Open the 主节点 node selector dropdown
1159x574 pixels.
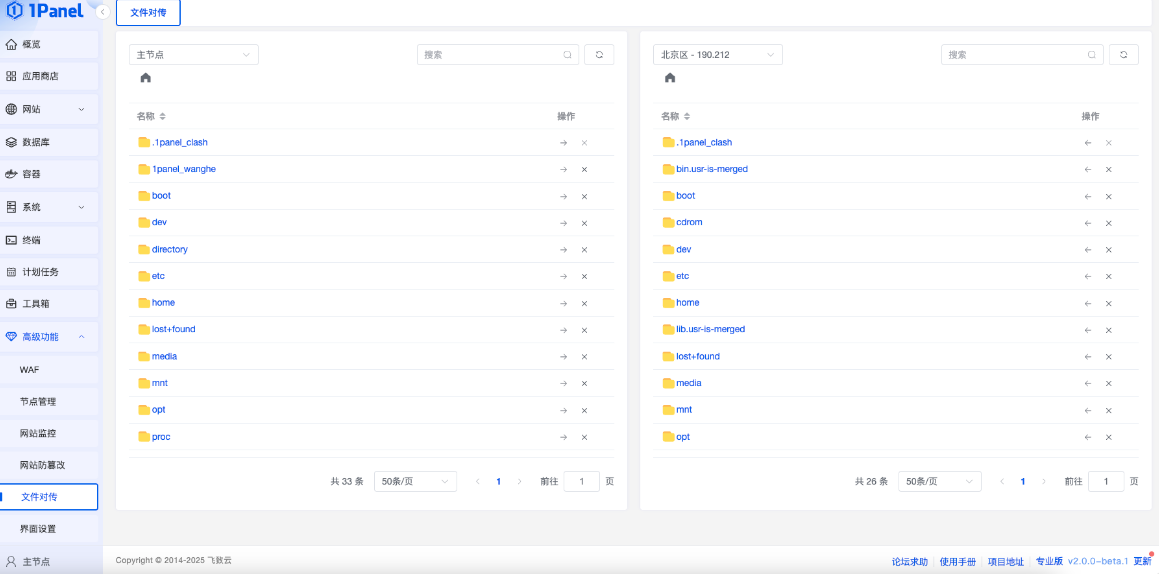click(x=193, y=55)
